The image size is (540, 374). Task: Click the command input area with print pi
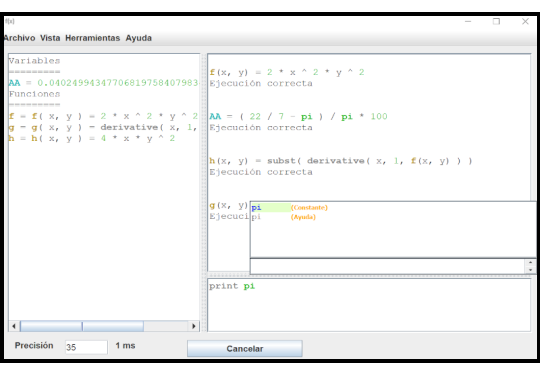pyautogui.click(x=369, y=305)
